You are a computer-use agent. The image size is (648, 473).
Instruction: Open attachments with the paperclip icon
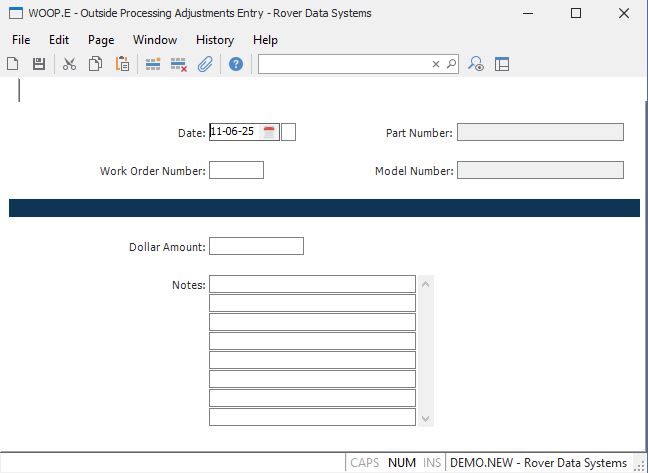pos(205,64)
